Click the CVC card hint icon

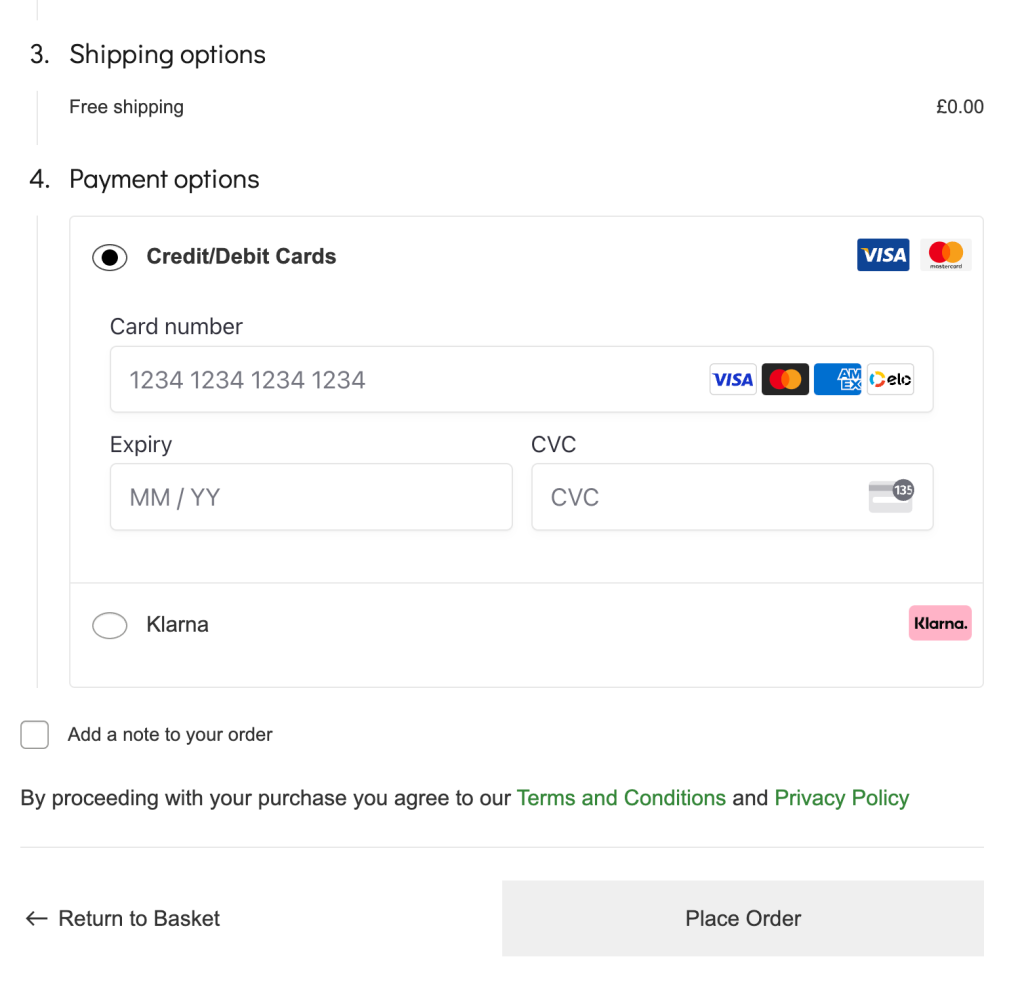[x=891, y=496]
